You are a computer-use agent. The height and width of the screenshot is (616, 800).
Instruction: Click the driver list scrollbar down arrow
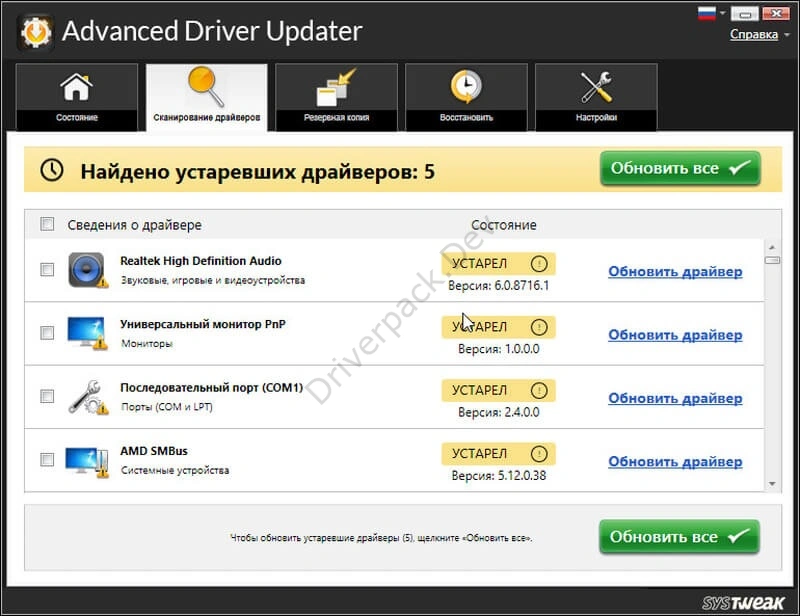click(772, 483)
